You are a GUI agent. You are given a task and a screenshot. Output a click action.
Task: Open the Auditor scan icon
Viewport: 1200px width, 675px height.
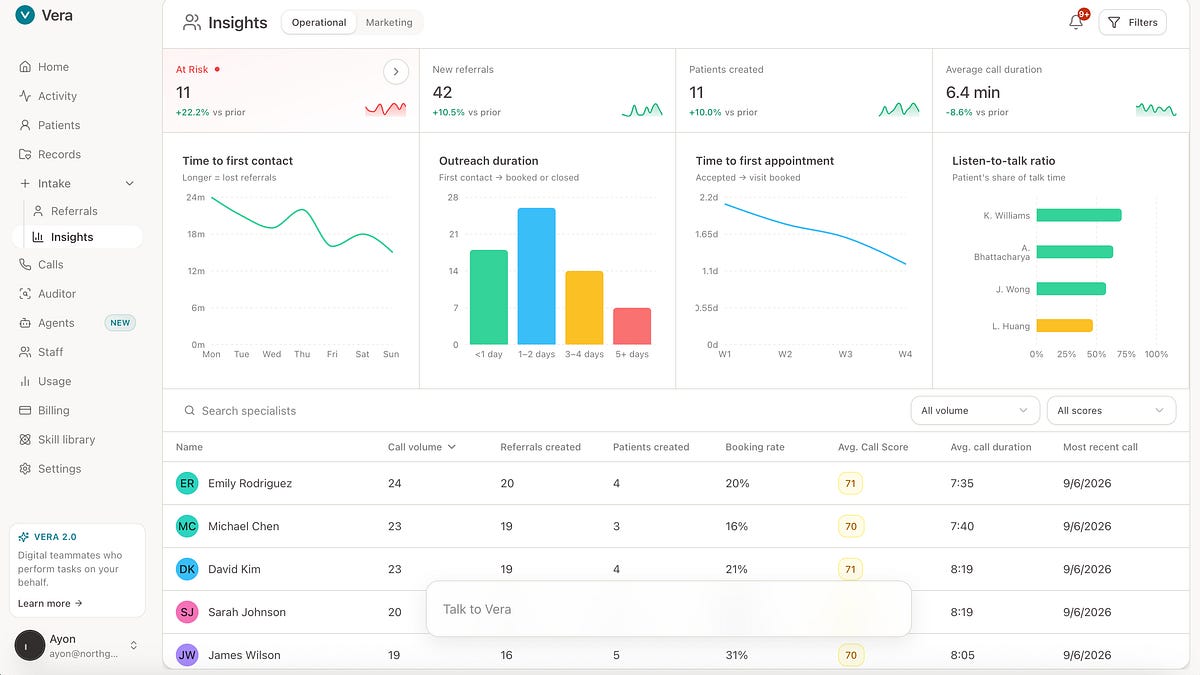click(25, 294)
